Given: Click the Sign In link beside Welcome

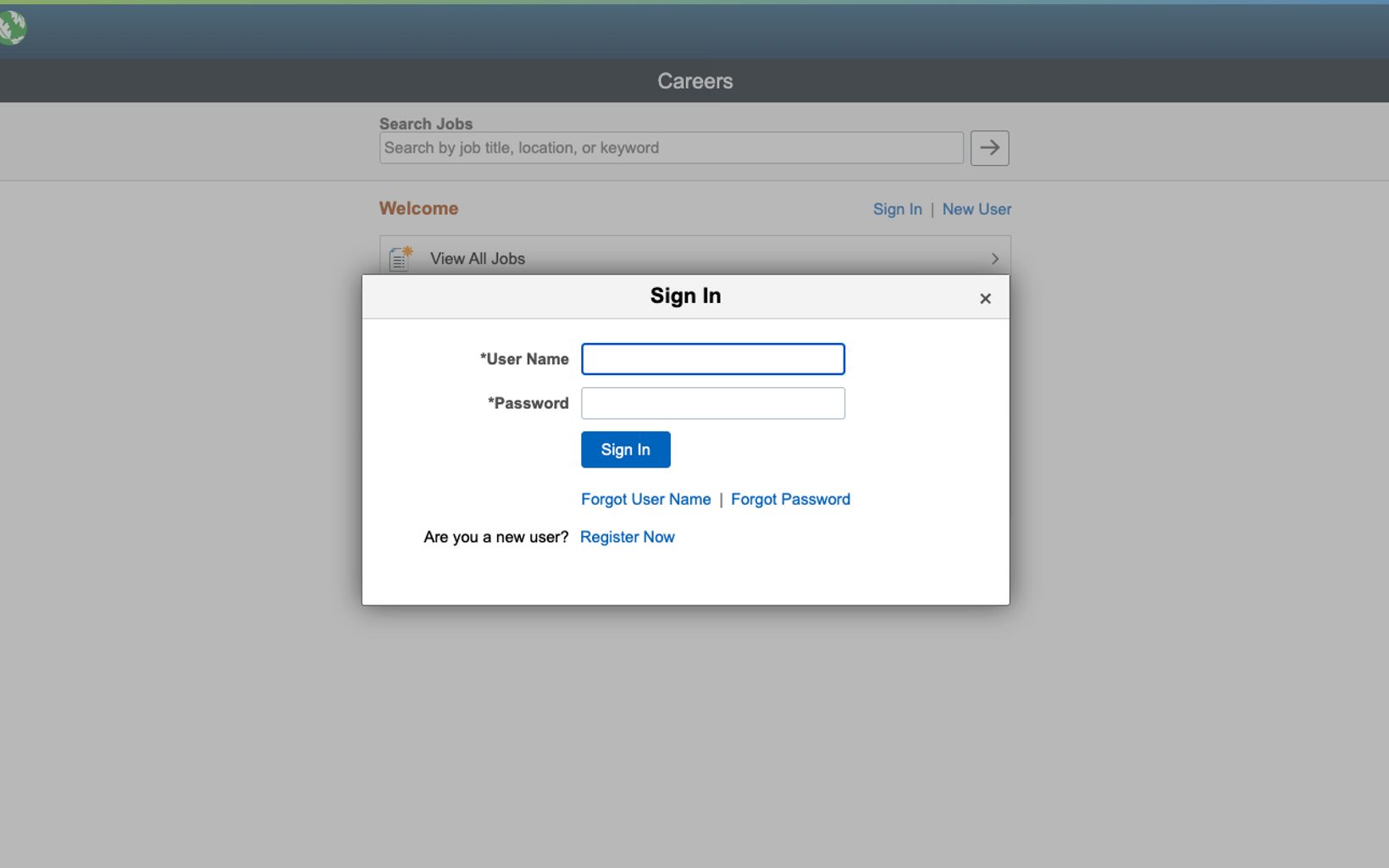Looking at the screenshot, I should click(x=897, y=209).
